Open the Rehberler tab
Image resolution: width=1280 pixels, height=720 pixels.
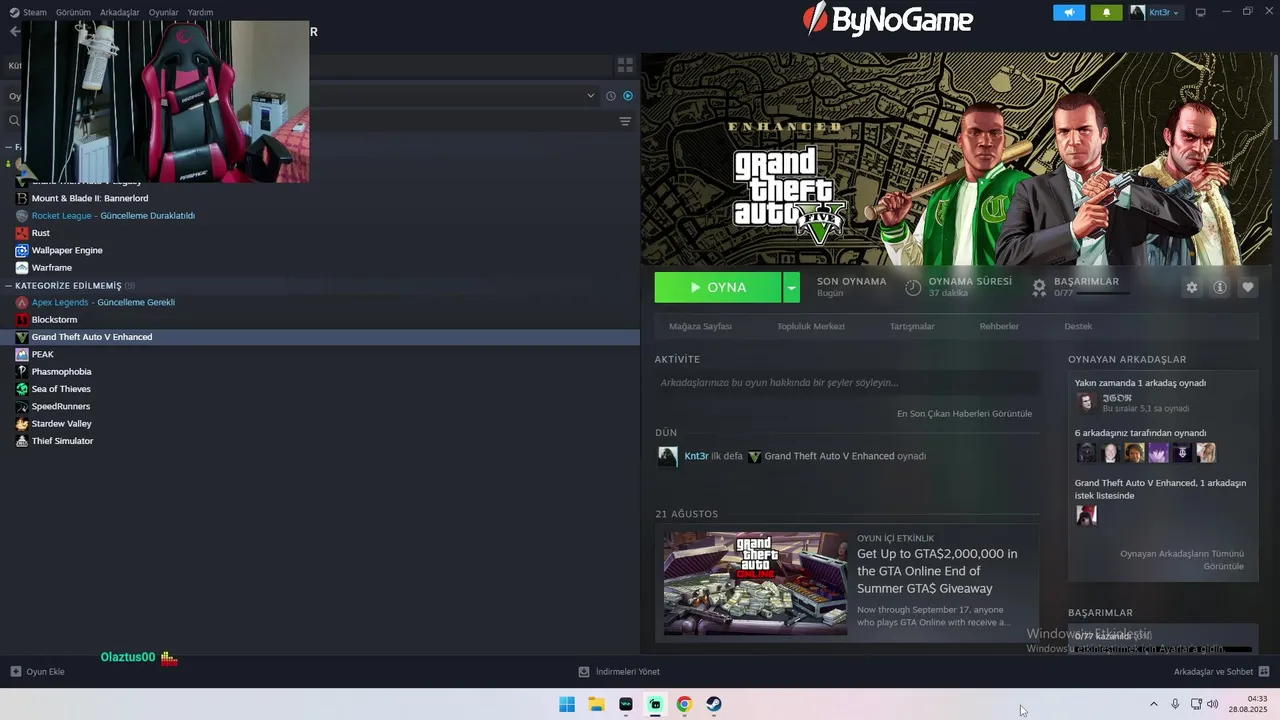tap(999, 326)
